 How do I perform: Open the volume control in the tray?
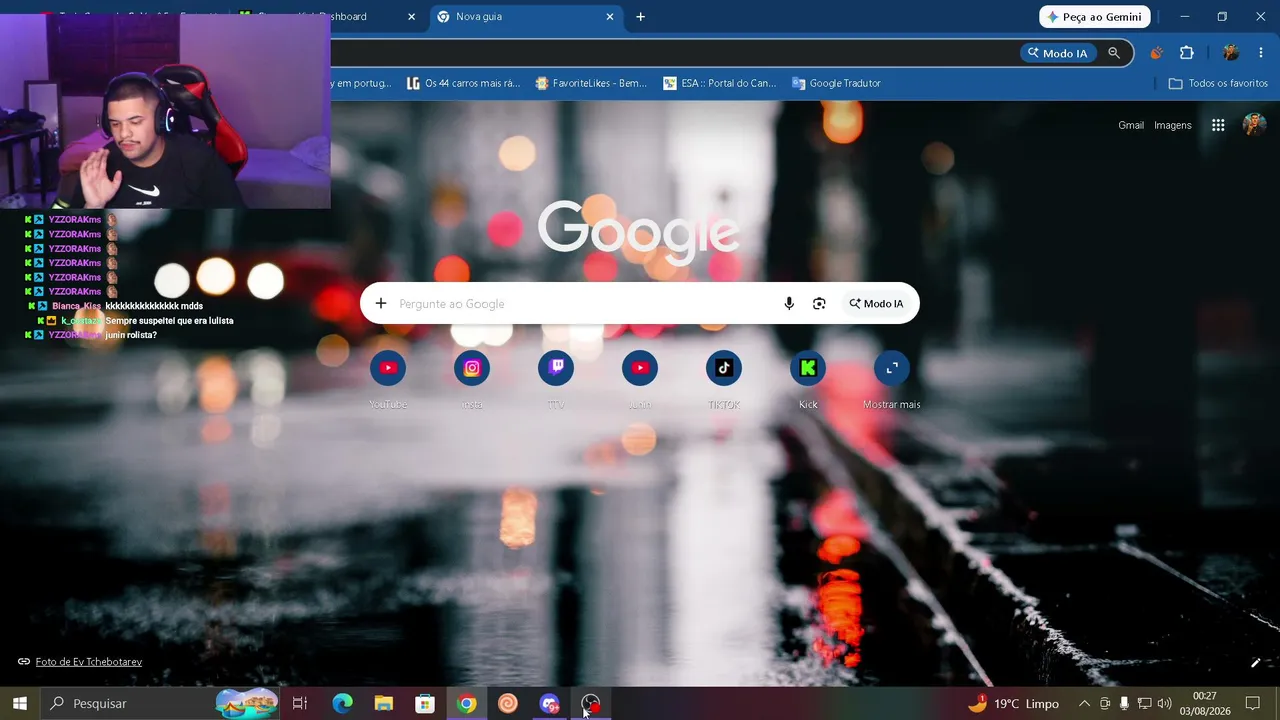1164,704
